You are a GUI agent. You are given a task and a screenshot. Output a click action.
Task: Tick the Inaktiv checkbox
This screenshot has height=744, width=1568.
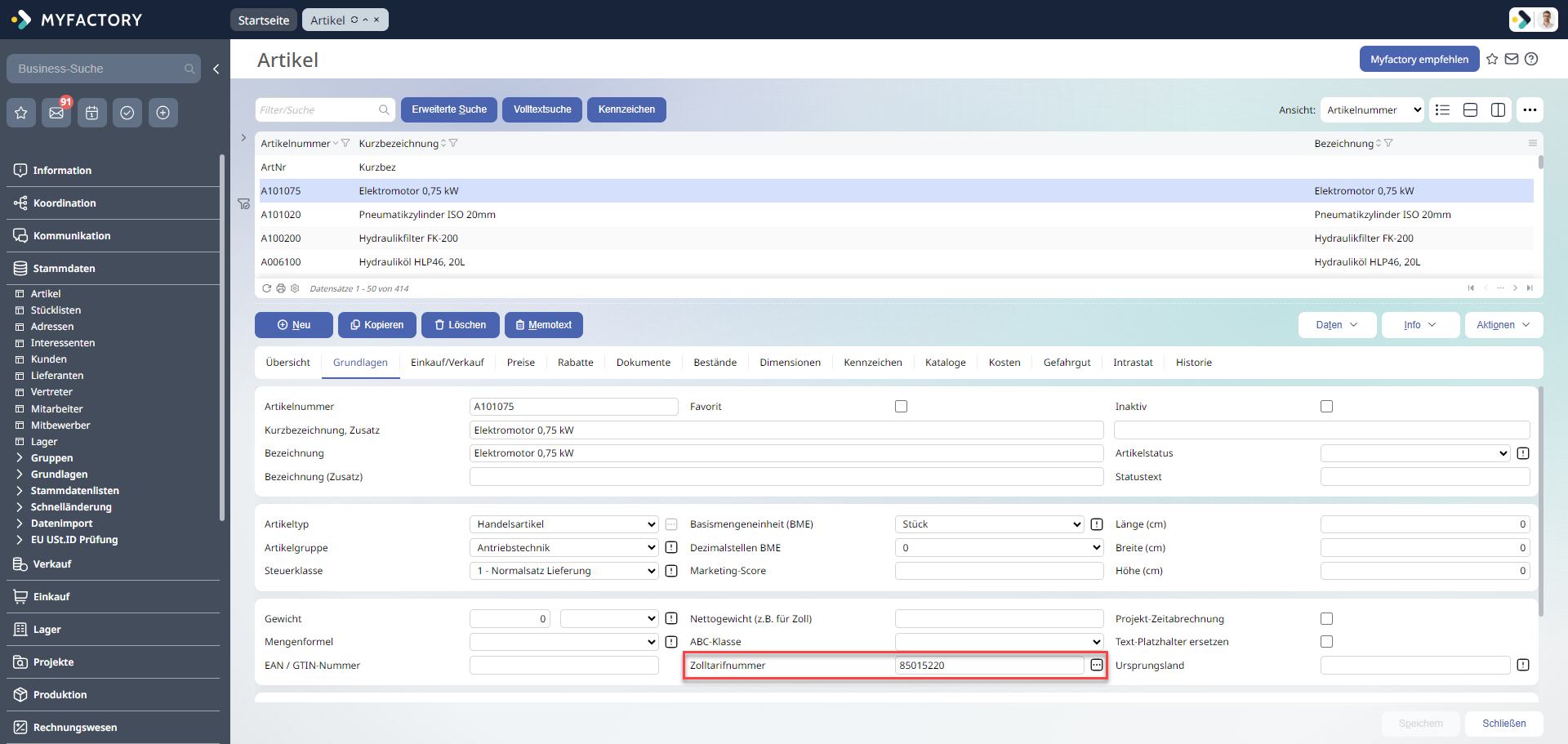(1327, 407)
